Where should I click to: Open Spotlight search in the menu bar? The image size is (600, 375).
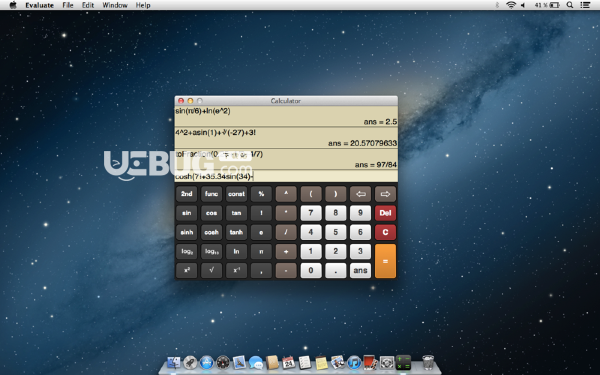(570, 5)
